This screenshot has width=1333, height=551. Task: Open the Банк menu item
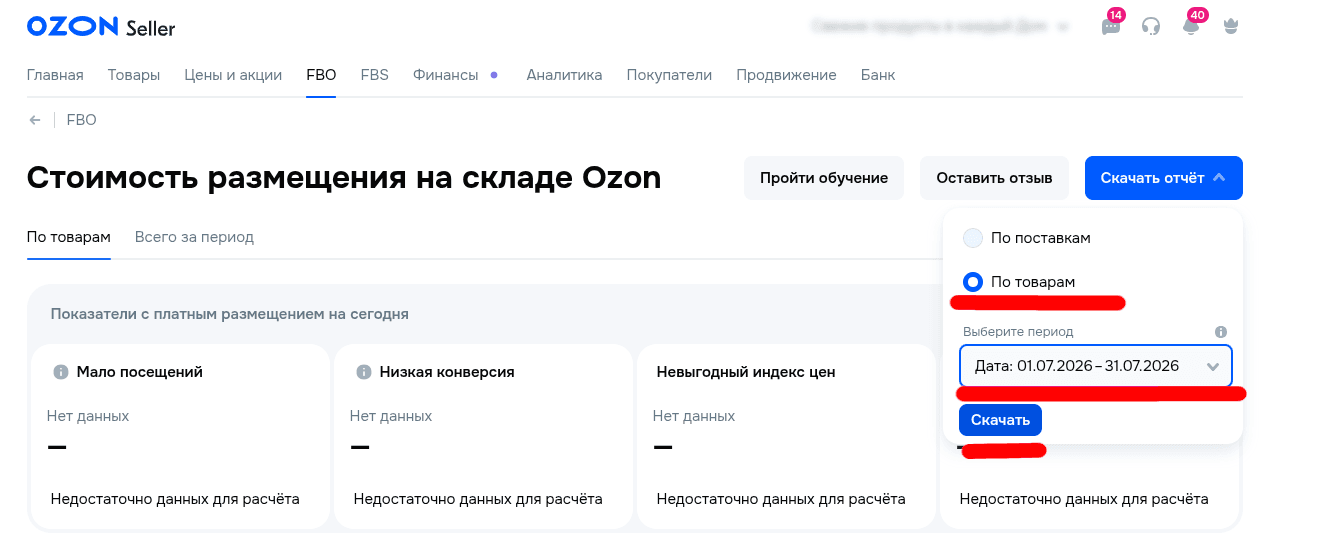(878, 75)
